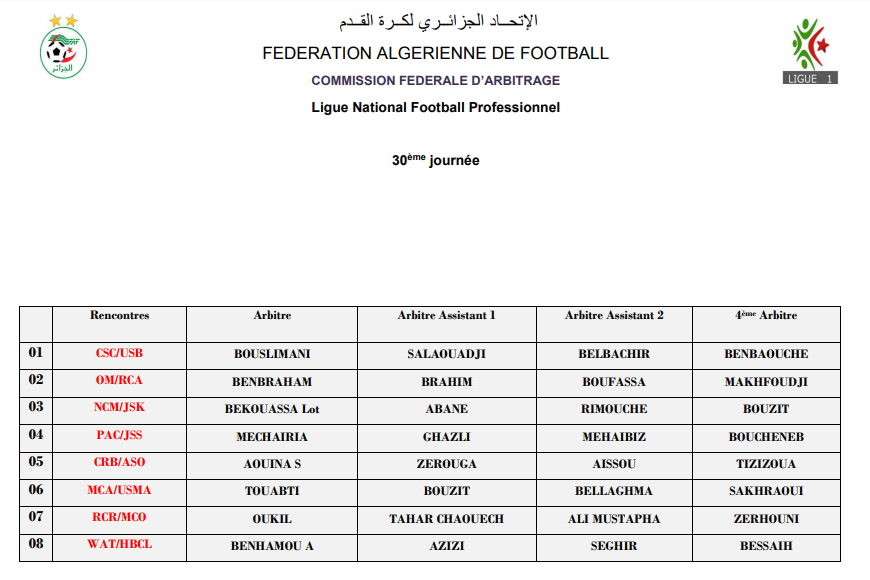Click the Ligue 1 logo
The image size is (870, 580).
point(811,51)
